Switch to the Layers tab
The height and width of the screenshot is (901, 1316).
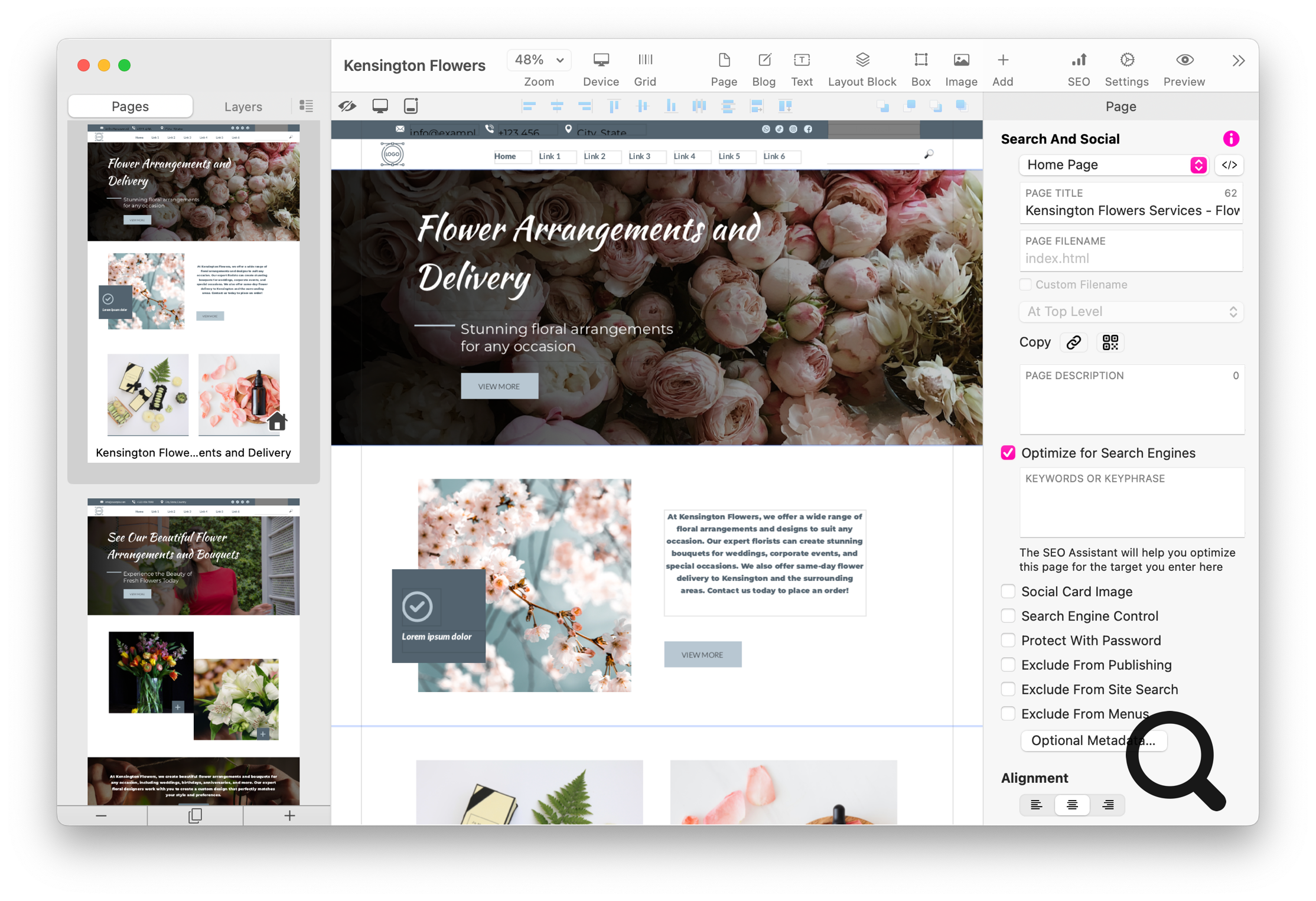click(243, 107)
